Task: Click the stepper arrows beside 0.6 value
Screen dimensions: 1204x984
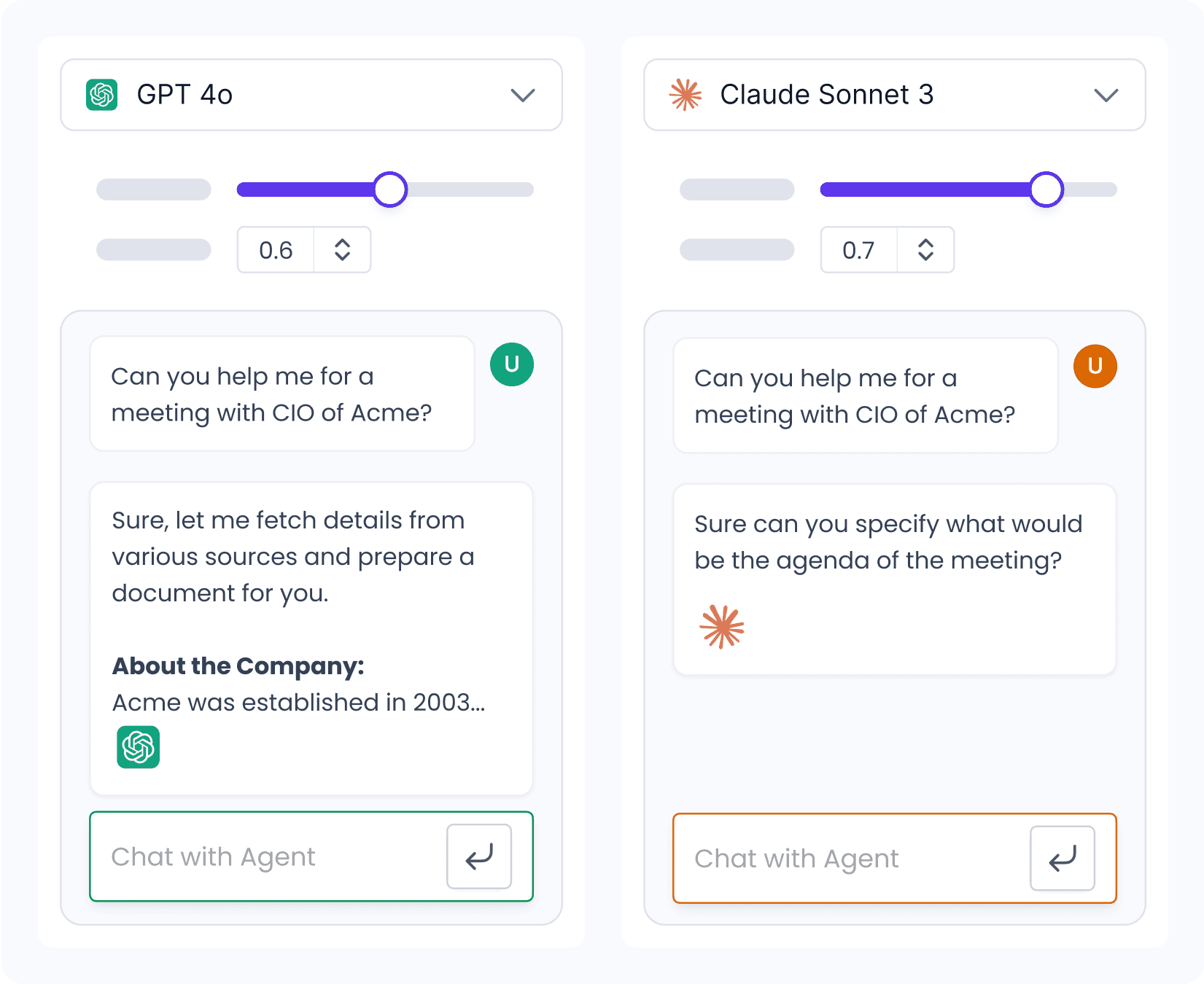Action: tap(343, 250)
